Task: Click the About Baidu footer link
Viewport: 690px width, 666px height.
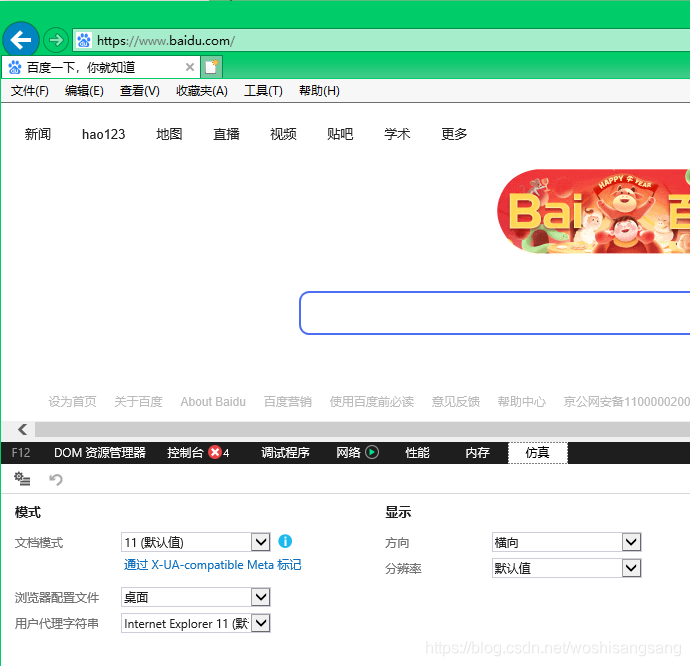Action: (213, 401)
